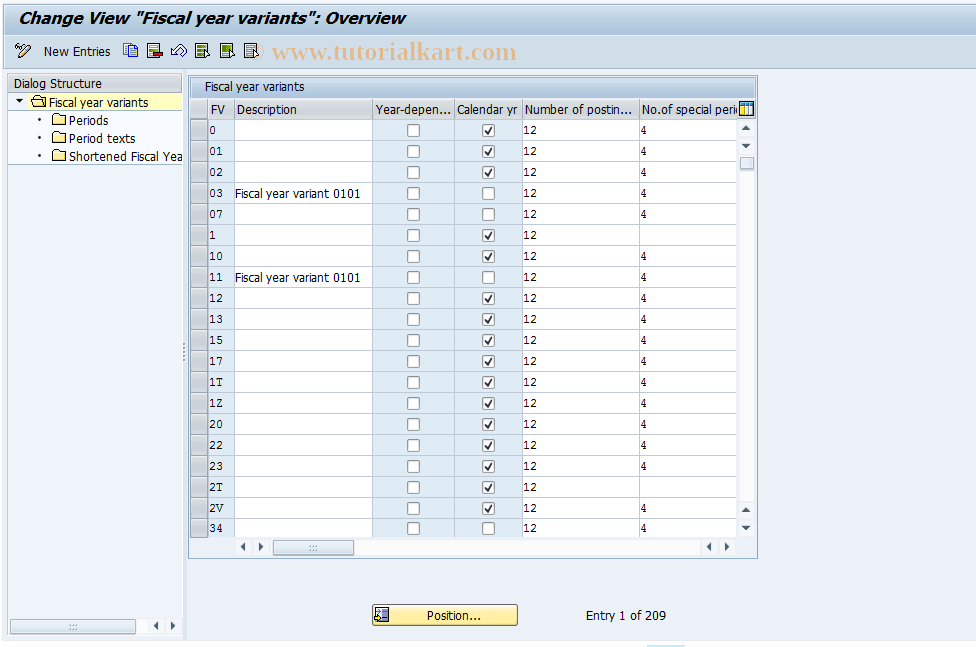Screen dimensions: 976x647
Task: Click the Position... button
Action: coord(444,614)
